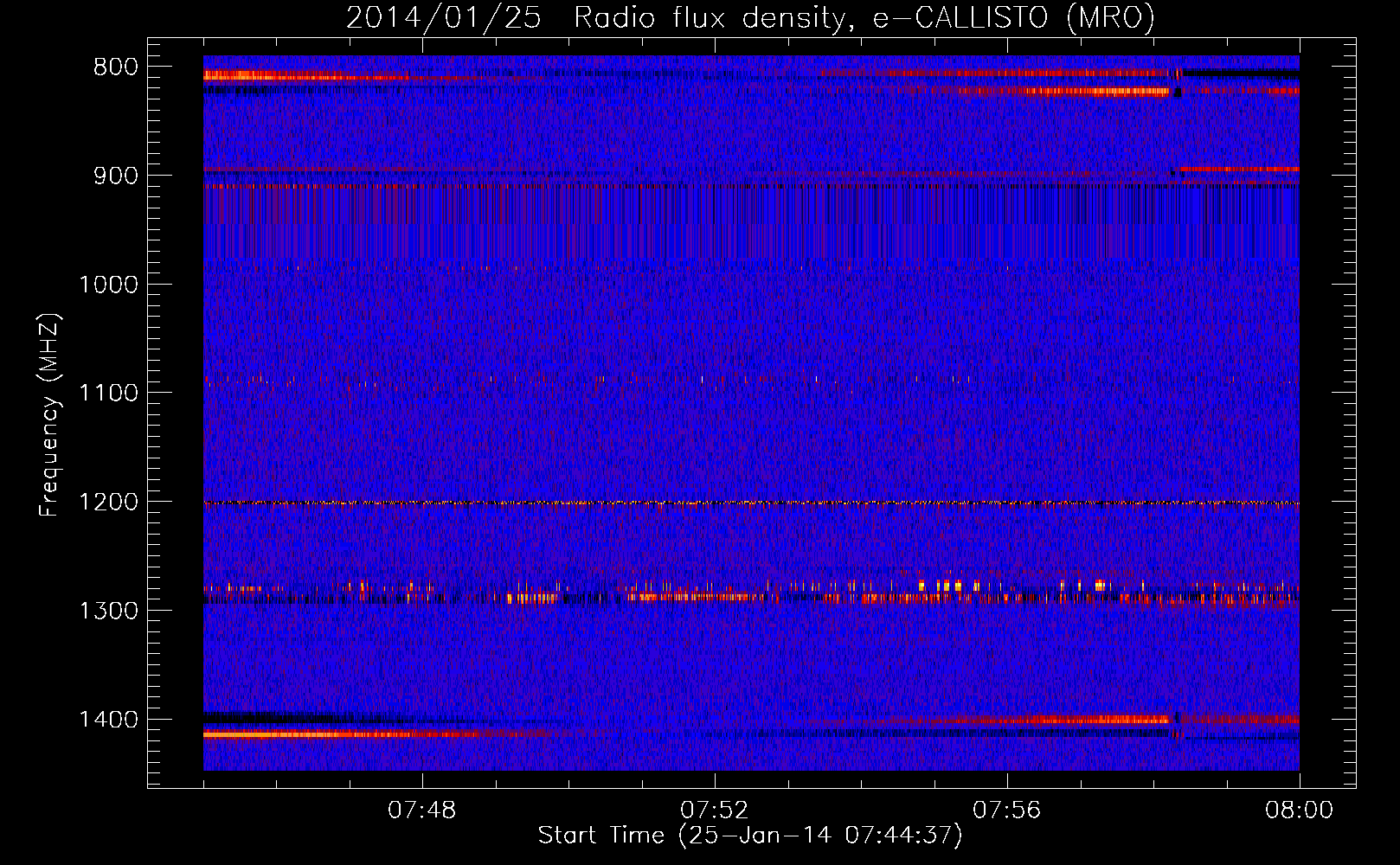Click the 'Start Time (25-Jan-14 07:44:37)' label
The height and width of the screenshot is (865, 1400).
750,836
